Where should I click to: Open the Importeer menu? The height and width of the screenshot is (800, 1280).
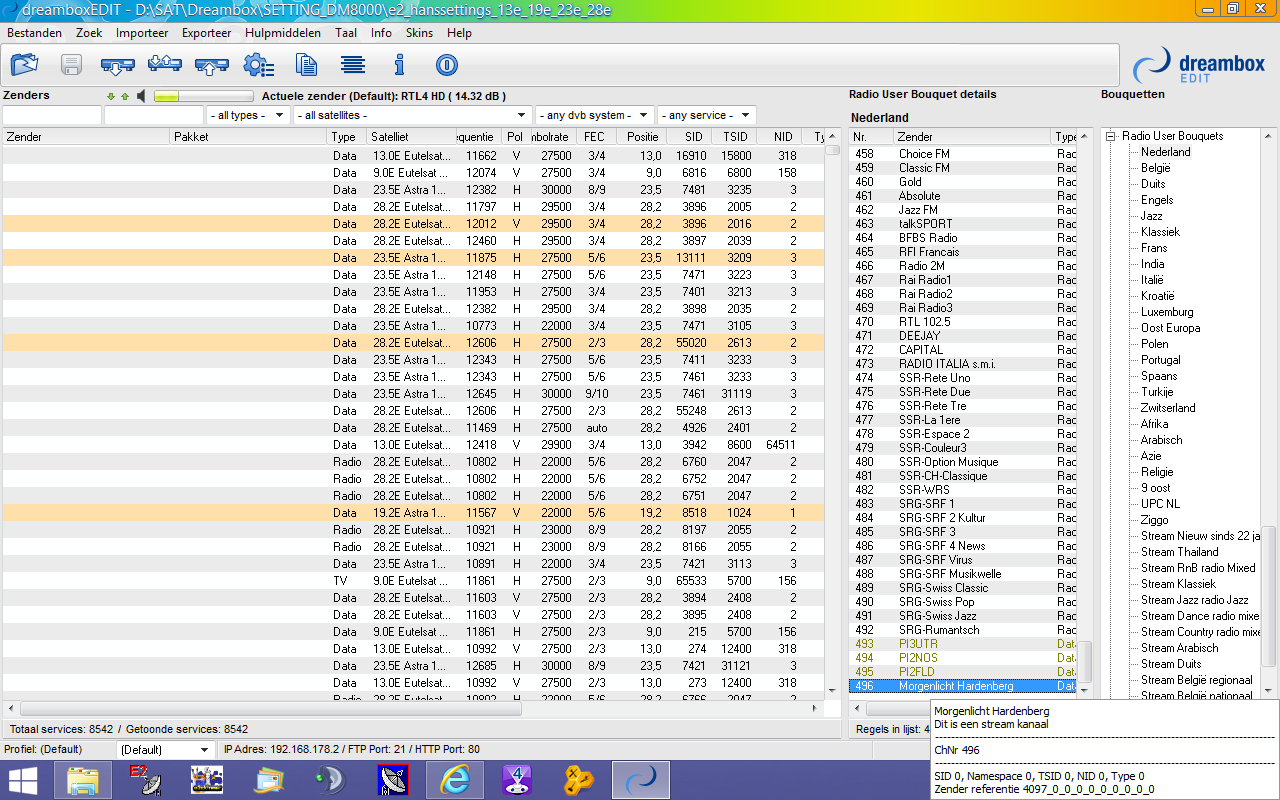pyautogui.click(x=142, y=33)
